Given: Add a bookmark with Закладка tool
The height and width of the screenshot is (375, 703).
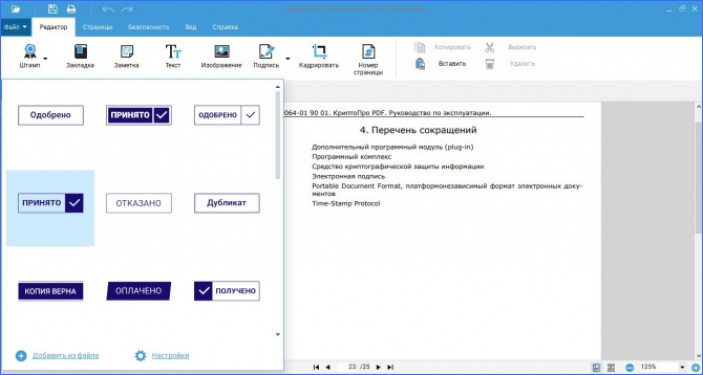Looking at the screenshot, I should [x=80, y=56].
